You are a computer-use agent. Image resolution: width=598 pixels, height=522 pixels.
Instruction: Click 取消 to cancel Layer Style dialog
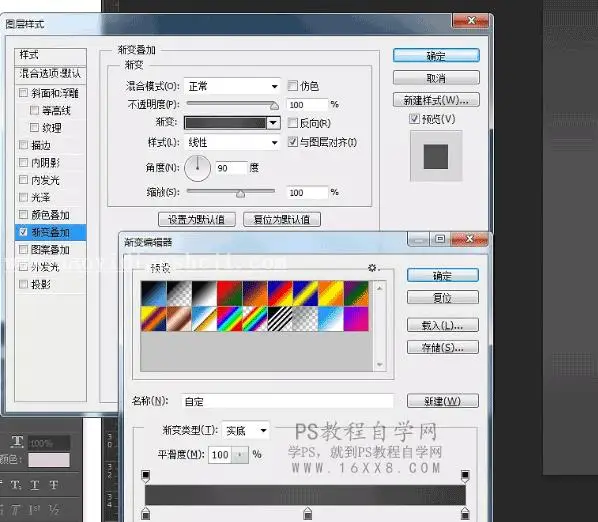pos(436,78)
